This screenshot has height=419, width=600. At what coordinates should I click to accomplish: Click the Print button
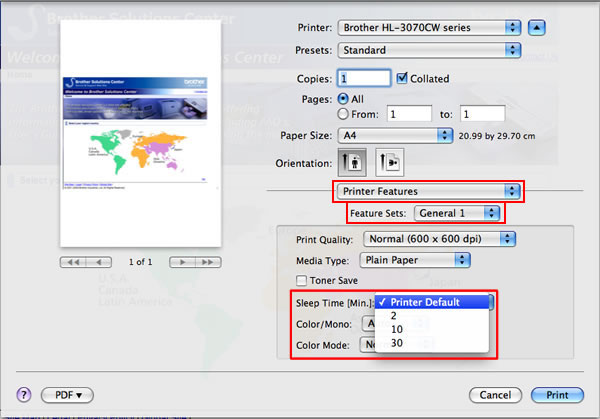click(557, 395)
